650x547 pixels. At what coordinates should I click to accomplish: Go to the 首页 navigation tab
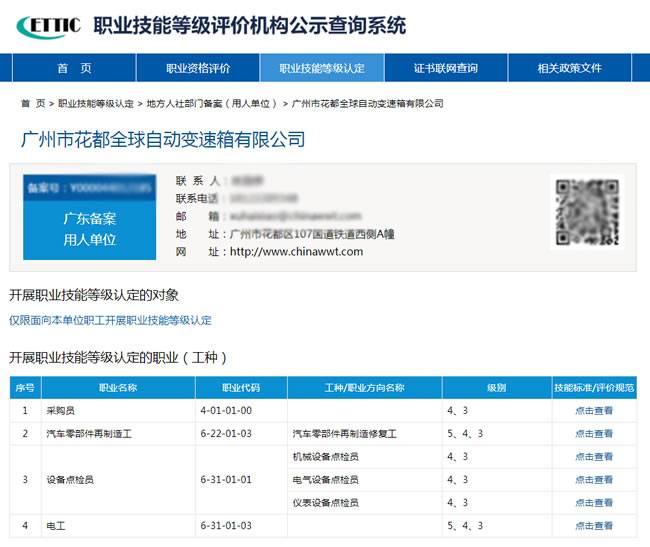[74, 68]
